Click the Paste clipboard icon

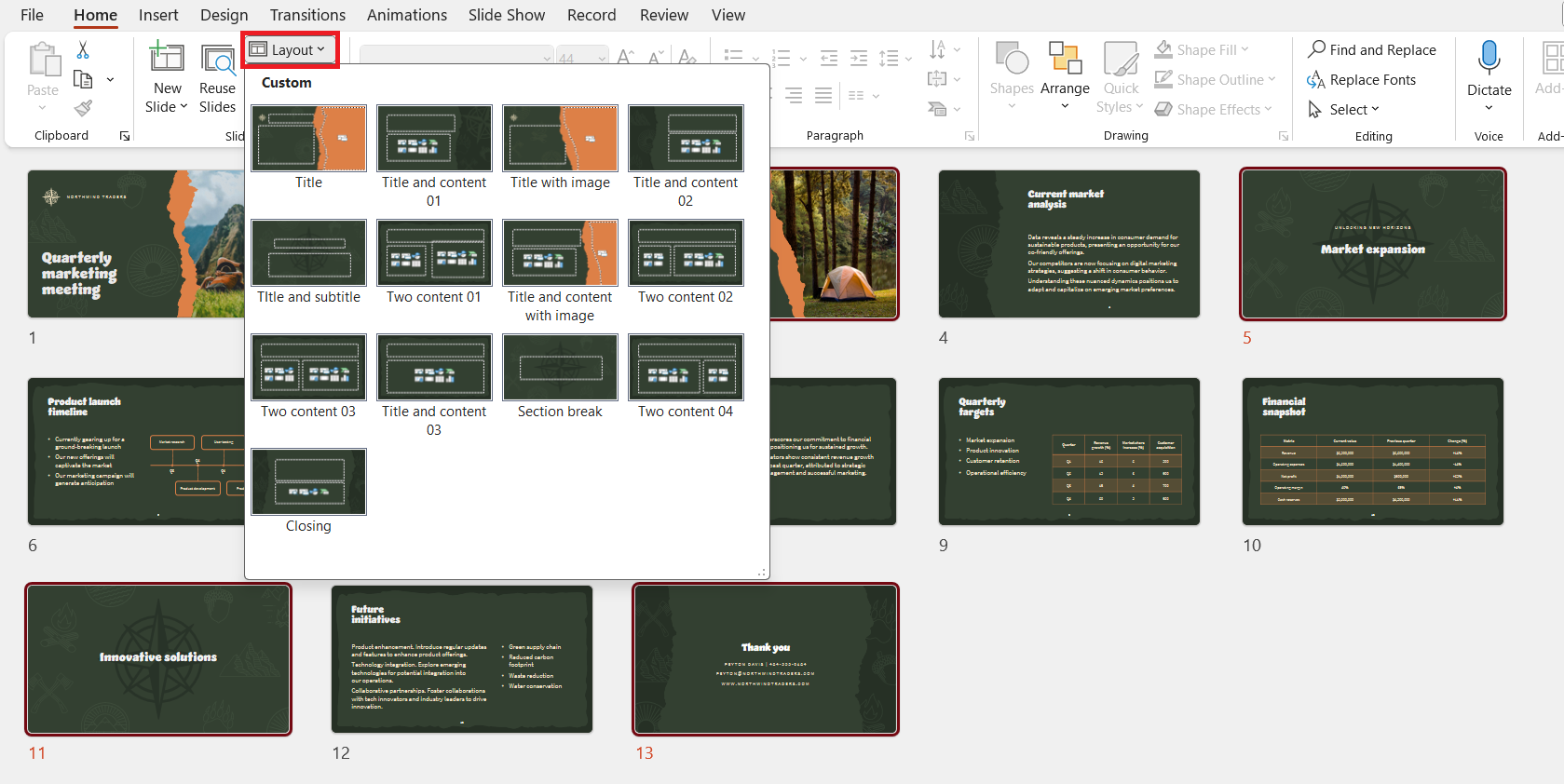pyautogui.click(x=43, y=60)
